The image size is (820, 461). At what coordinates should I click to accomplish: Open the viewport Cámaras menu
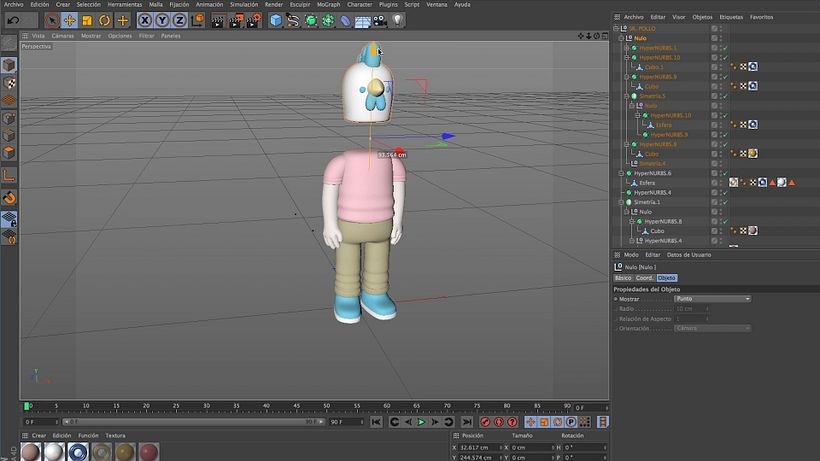coord(63,36)
